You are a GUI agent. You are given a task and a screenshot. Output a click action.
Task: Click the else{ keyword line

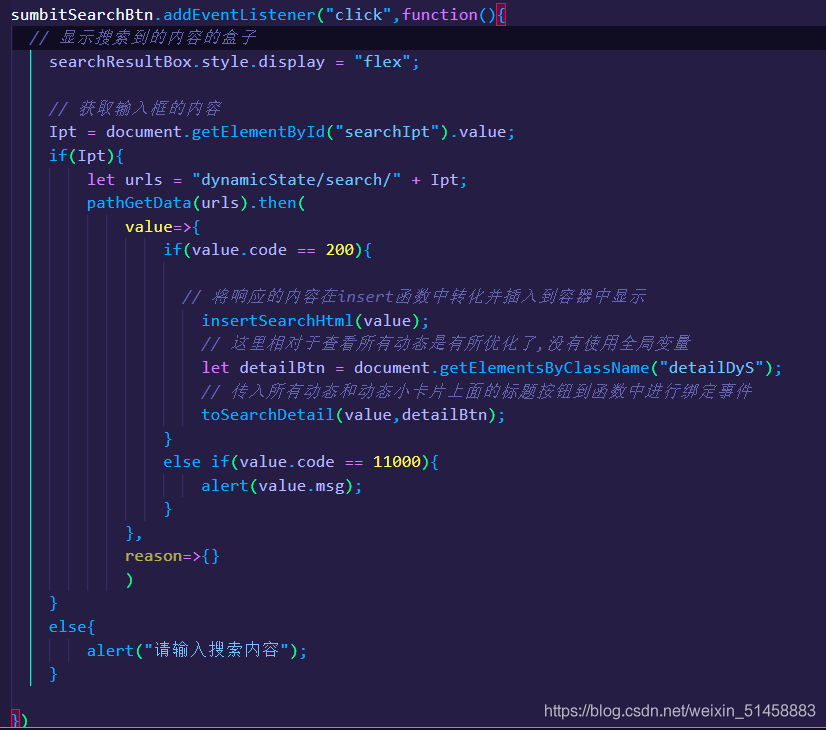(72, 627)
